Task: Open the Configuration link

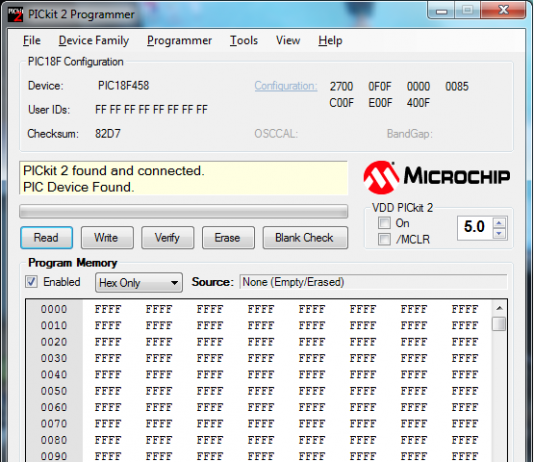Action: (286, 86)
